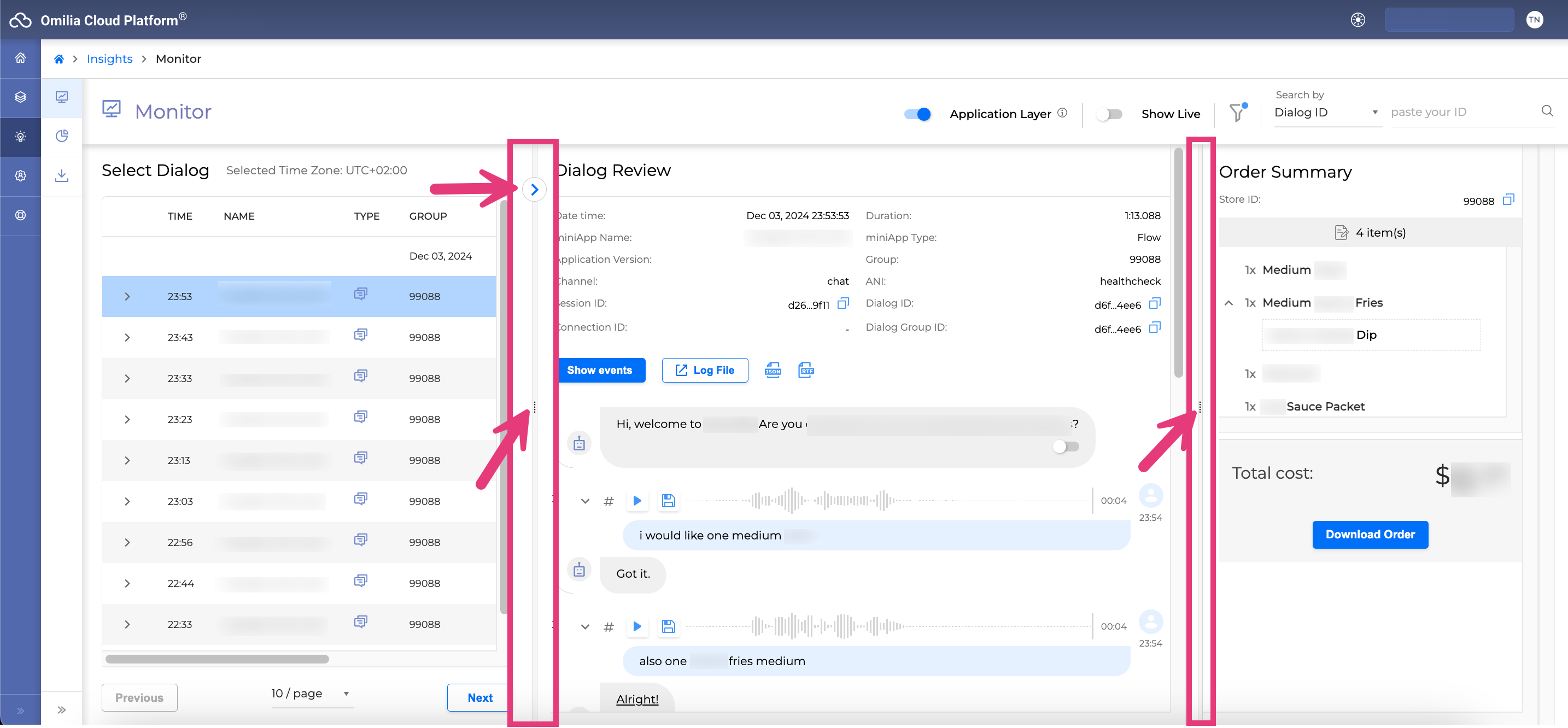Click the paste your ID field

tap(1461, 112)
